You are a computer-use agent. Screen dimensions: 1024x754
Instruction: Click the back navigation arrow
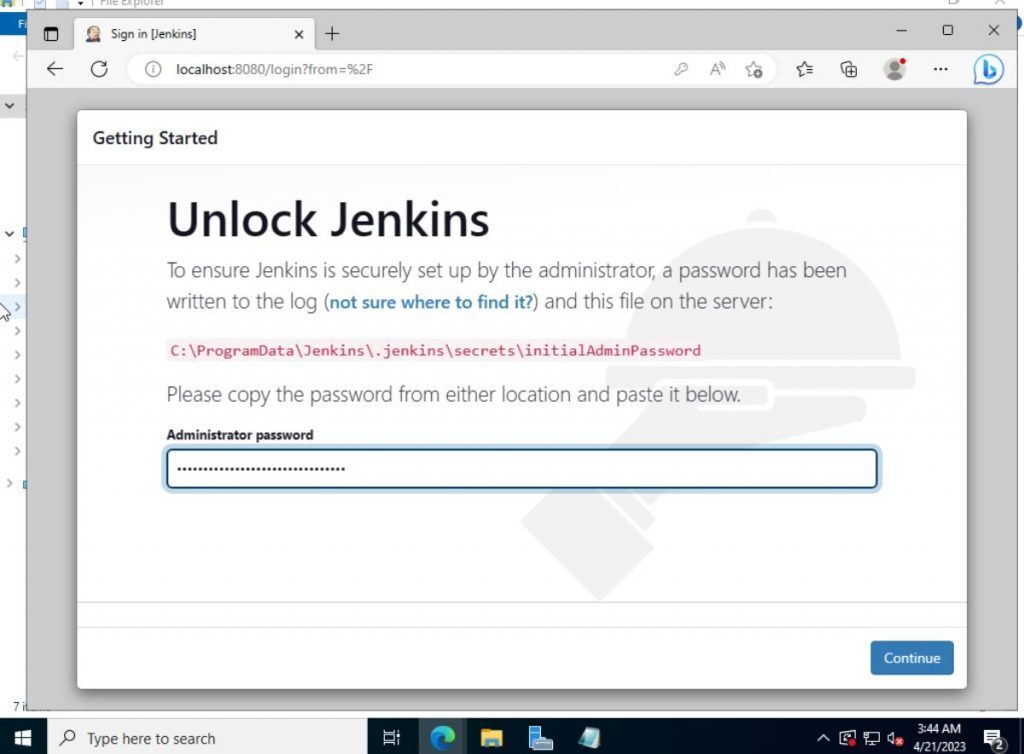[x=55, y=69]
